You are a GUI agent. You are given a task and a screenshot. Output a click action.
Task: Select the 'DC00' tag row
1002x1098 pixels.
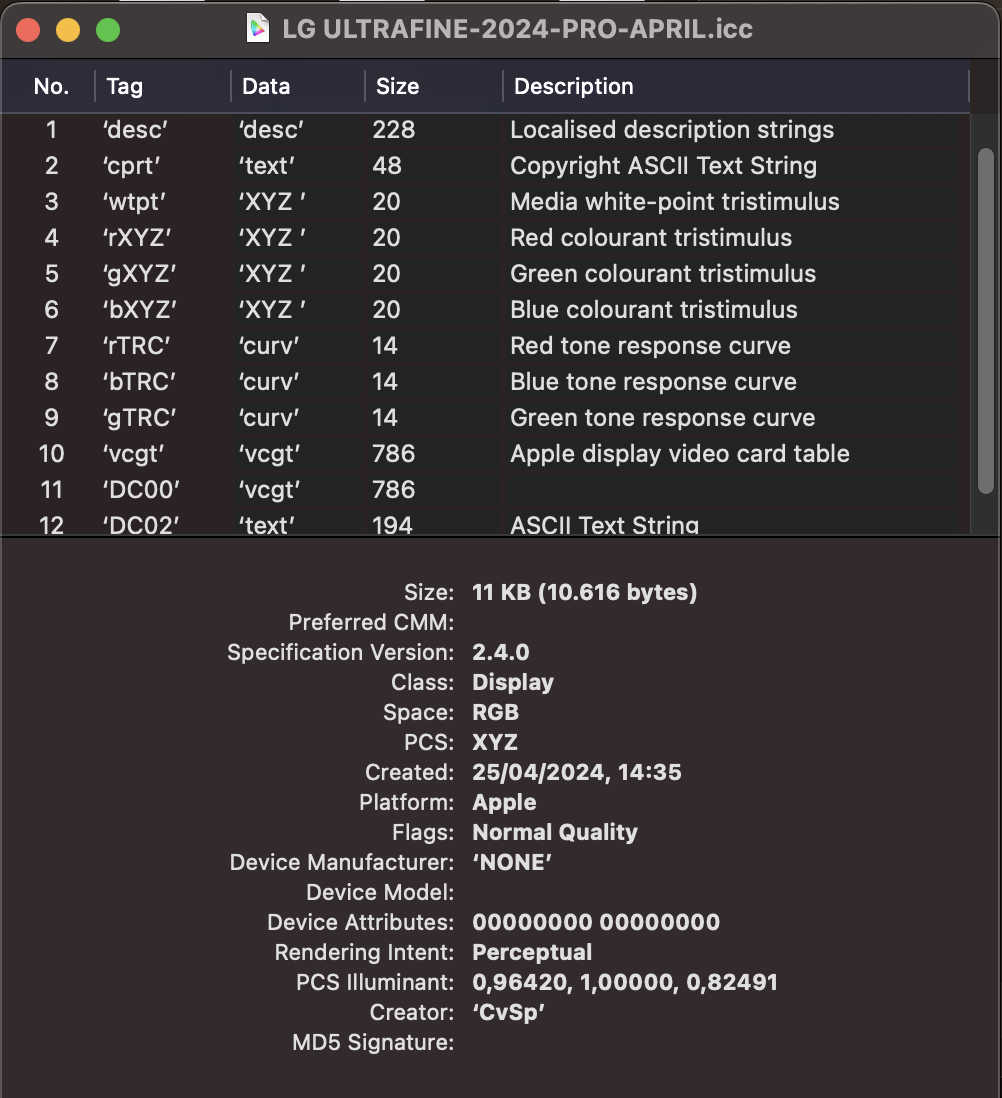[480, 490]
